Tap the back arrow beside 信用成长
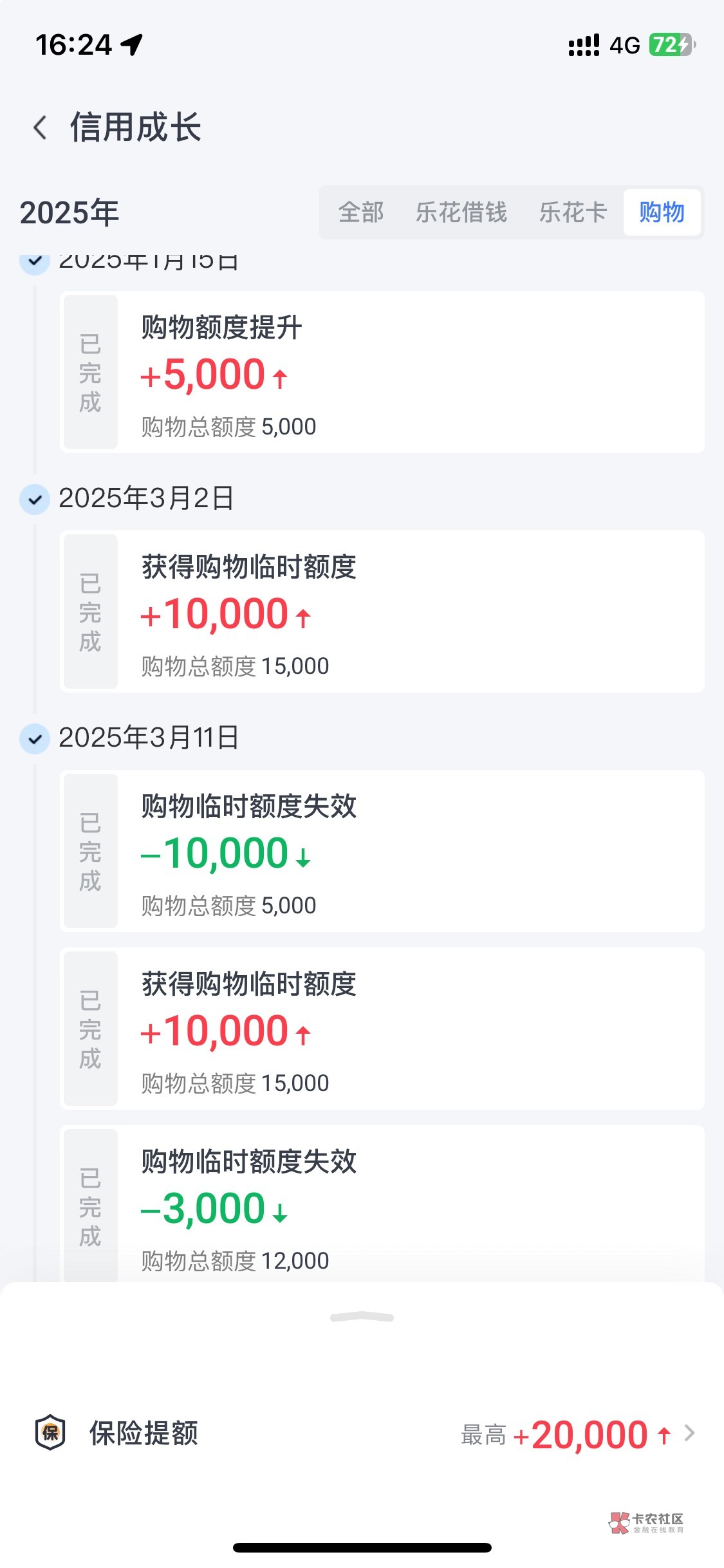The width and height of the screenshot is (724, 1568). click(40, 127)
